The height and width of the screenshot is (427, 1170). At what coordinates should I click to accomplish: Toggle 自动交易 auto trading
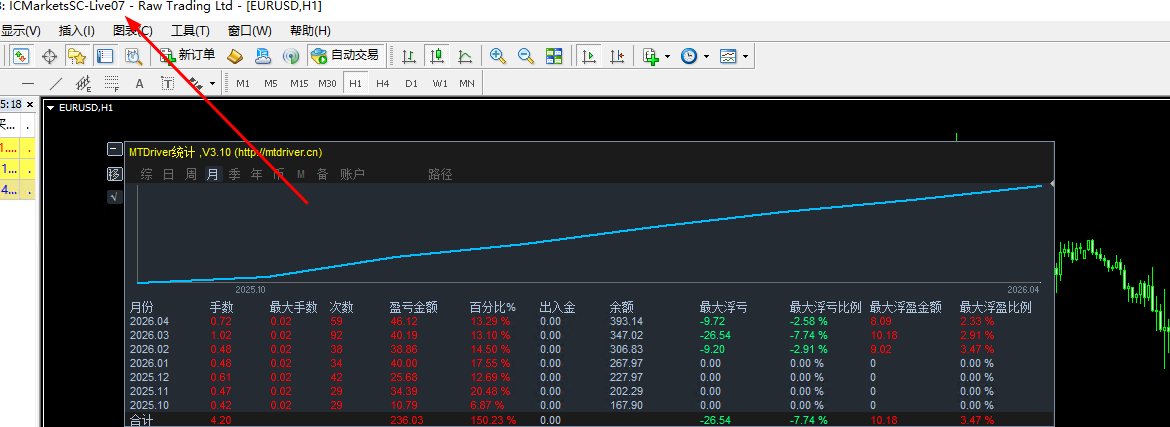[x=345, y=55]
